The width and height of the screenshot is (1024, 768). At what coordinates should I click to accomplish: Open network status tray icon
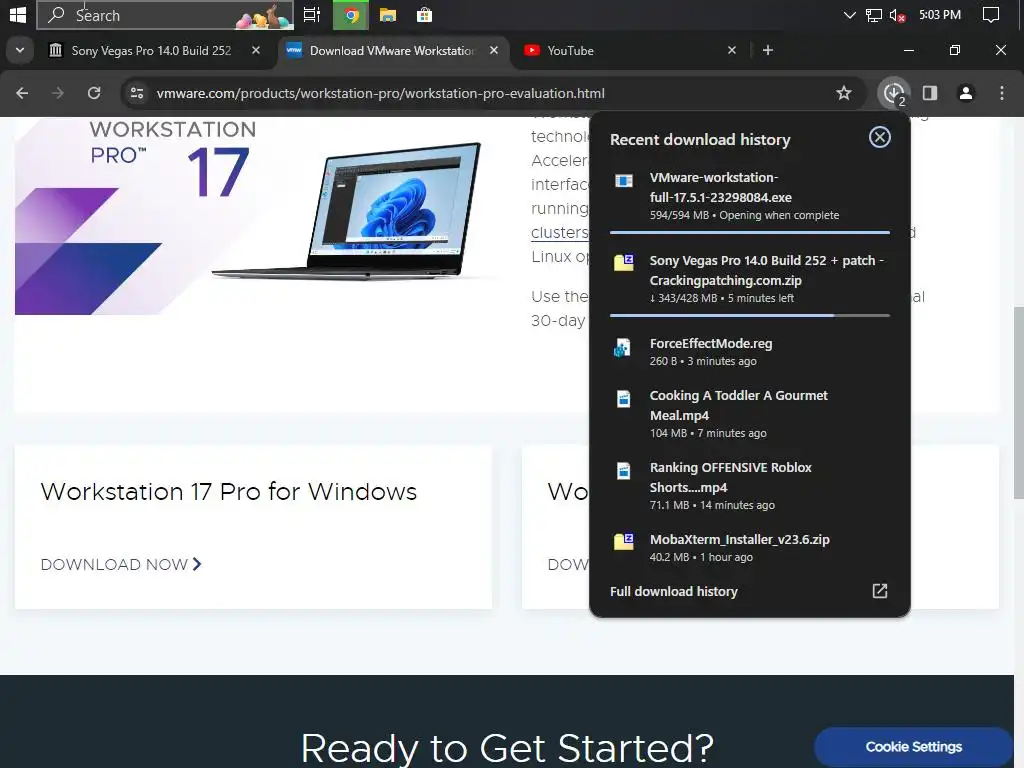pyautogui.click(x=873, y=15)
